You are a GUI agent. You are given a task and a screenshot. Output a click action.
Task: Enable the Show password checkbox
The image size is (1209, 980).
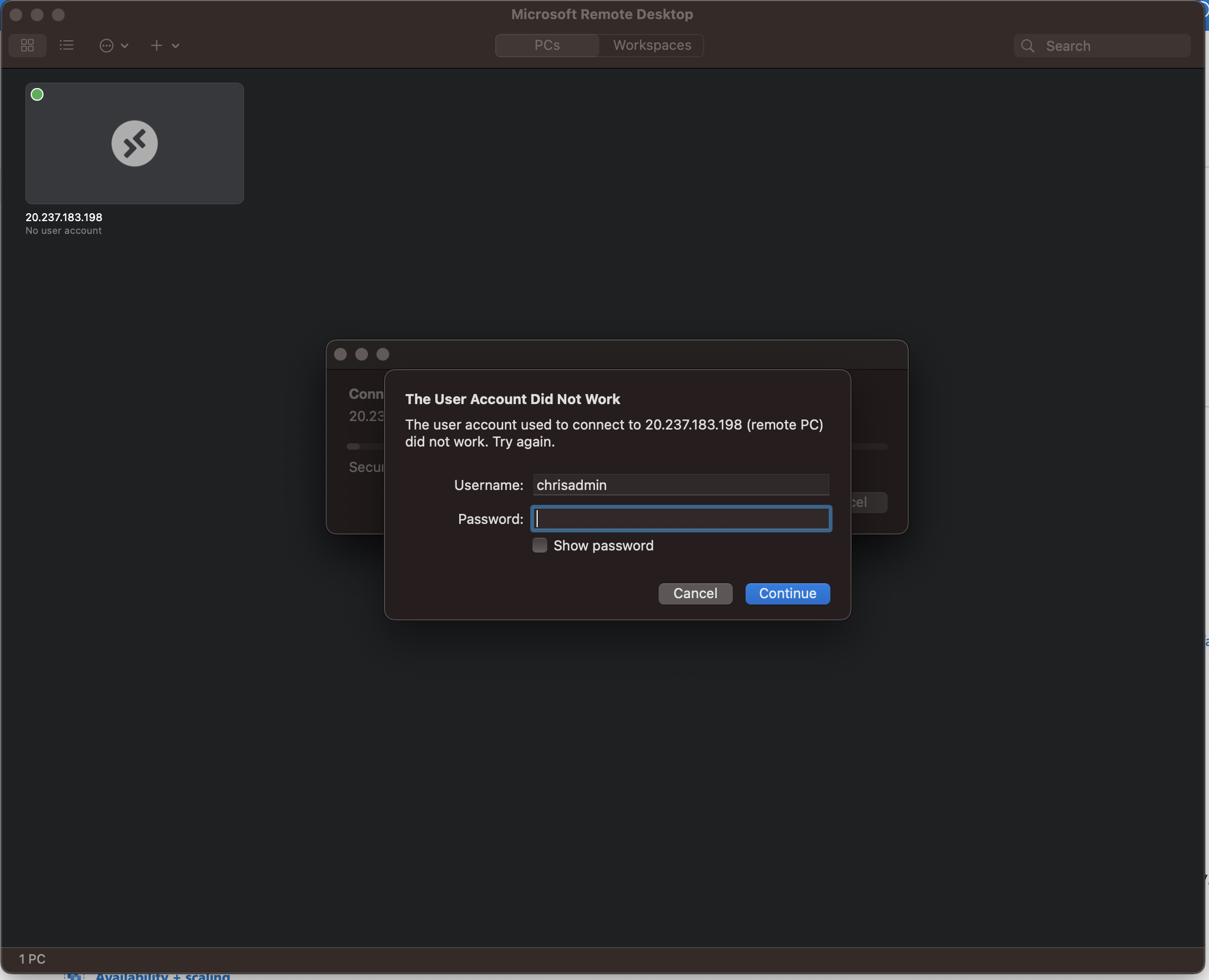[540, 545]
